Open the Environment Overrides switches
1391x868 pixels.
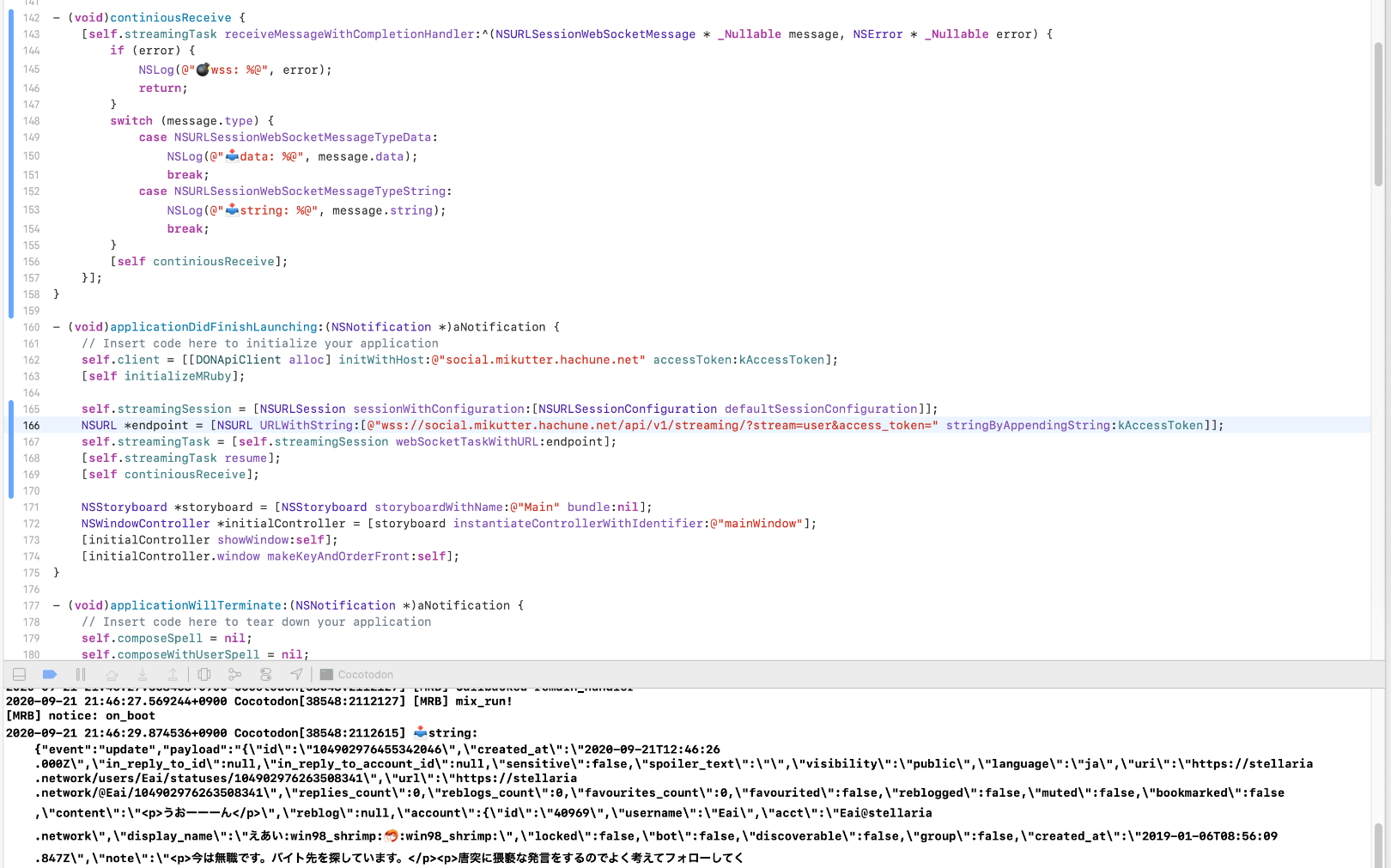pos(265,675)
